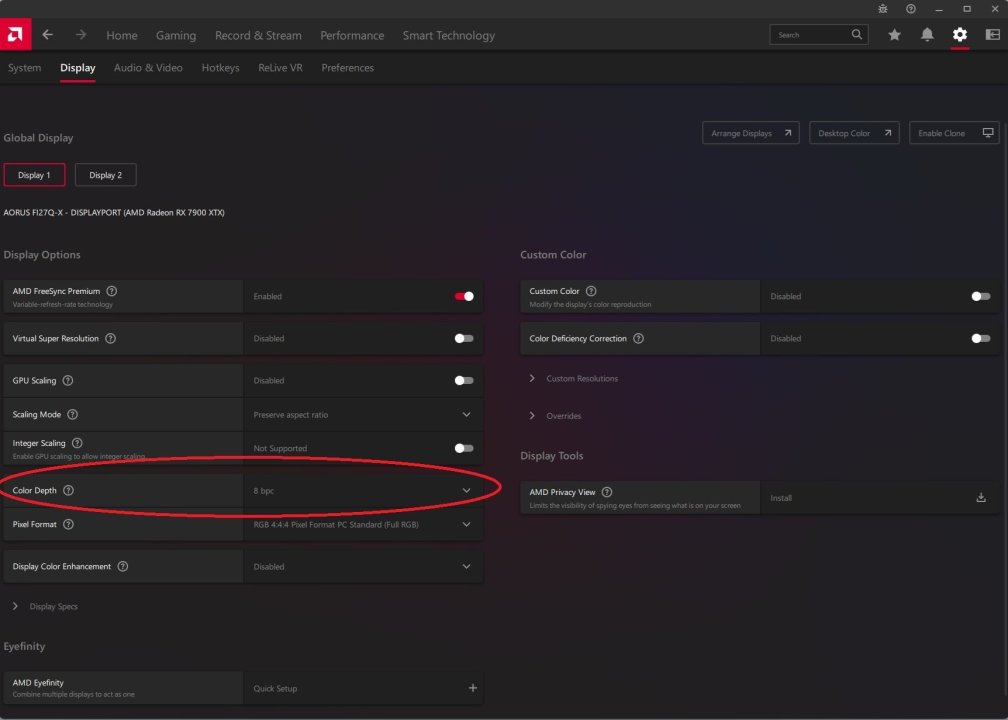Disable AMD FreeSync Premium toggle
The width and height of the screenshot is (1008, 720).
(464, 296)
